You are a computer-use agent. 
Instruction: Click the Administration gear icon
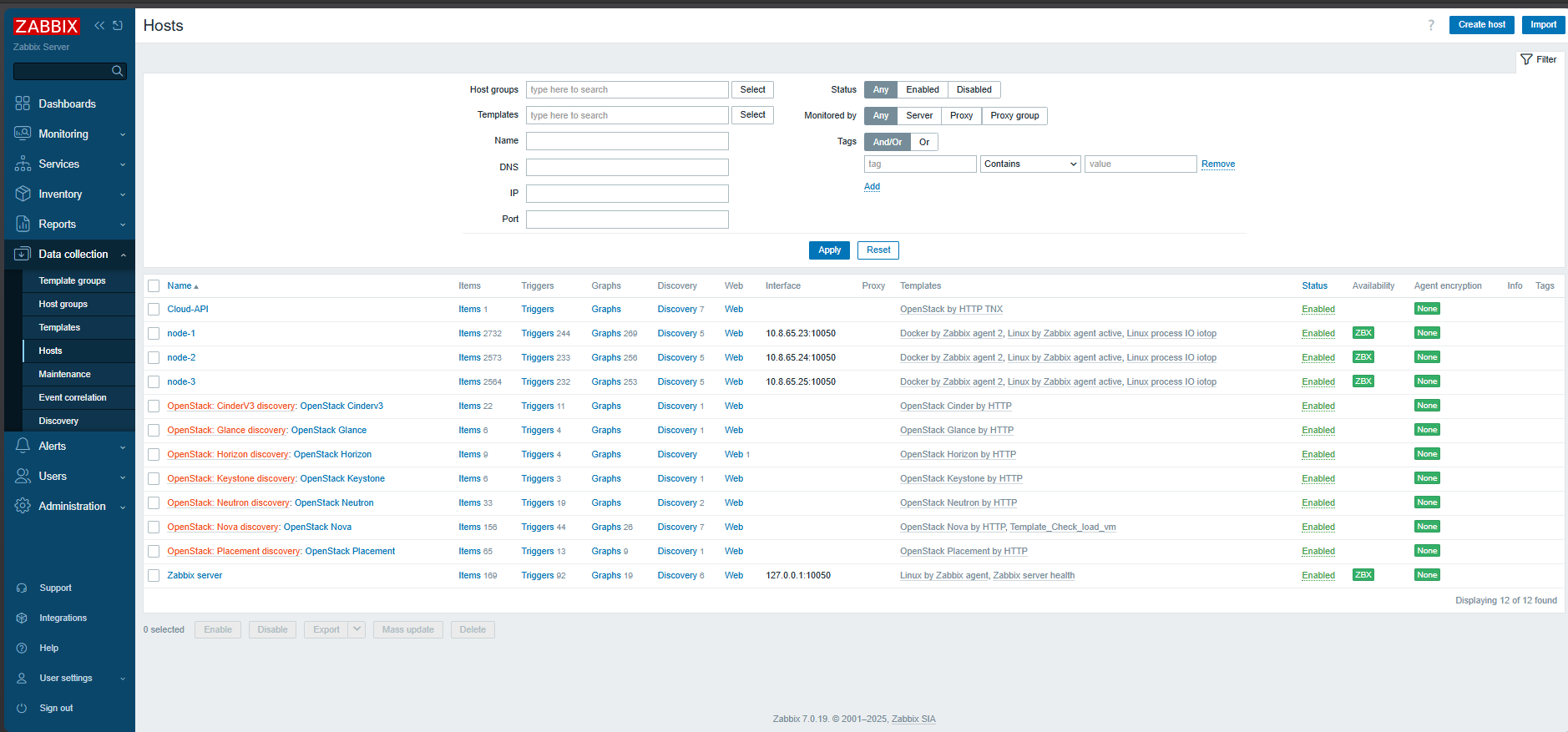coord(23,506)
